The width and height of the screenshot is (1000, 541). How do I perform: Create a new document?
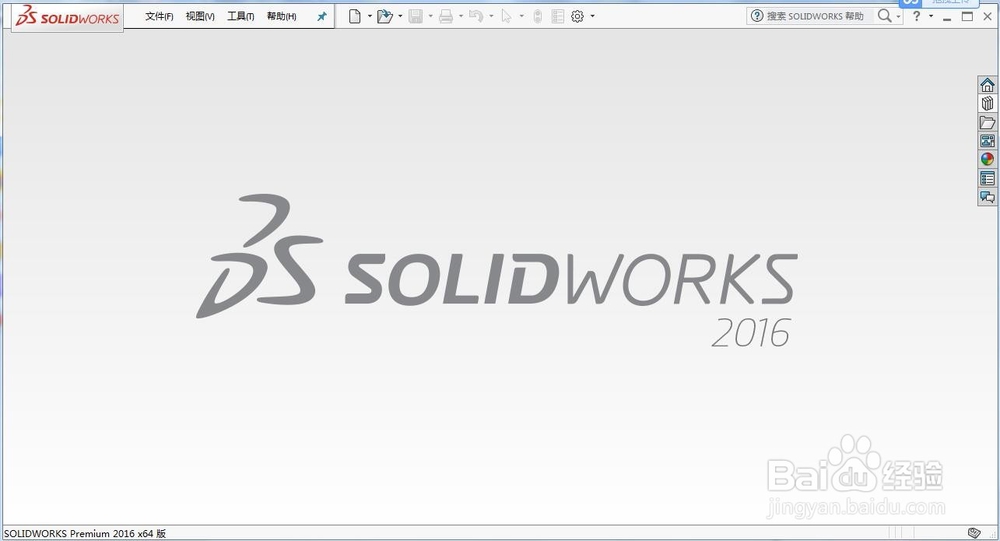pos(355,17)
